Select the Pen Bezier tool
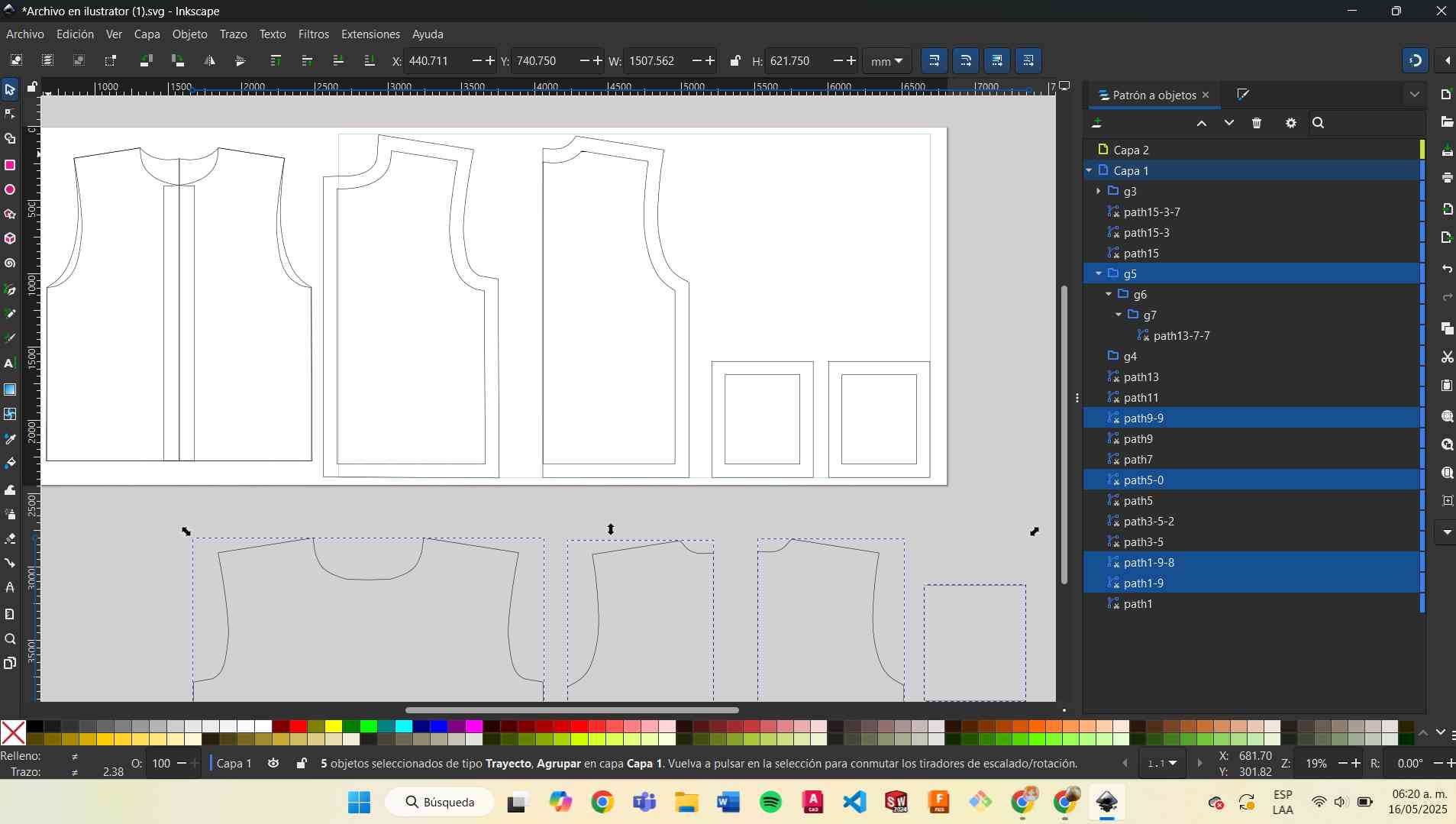 10,289
